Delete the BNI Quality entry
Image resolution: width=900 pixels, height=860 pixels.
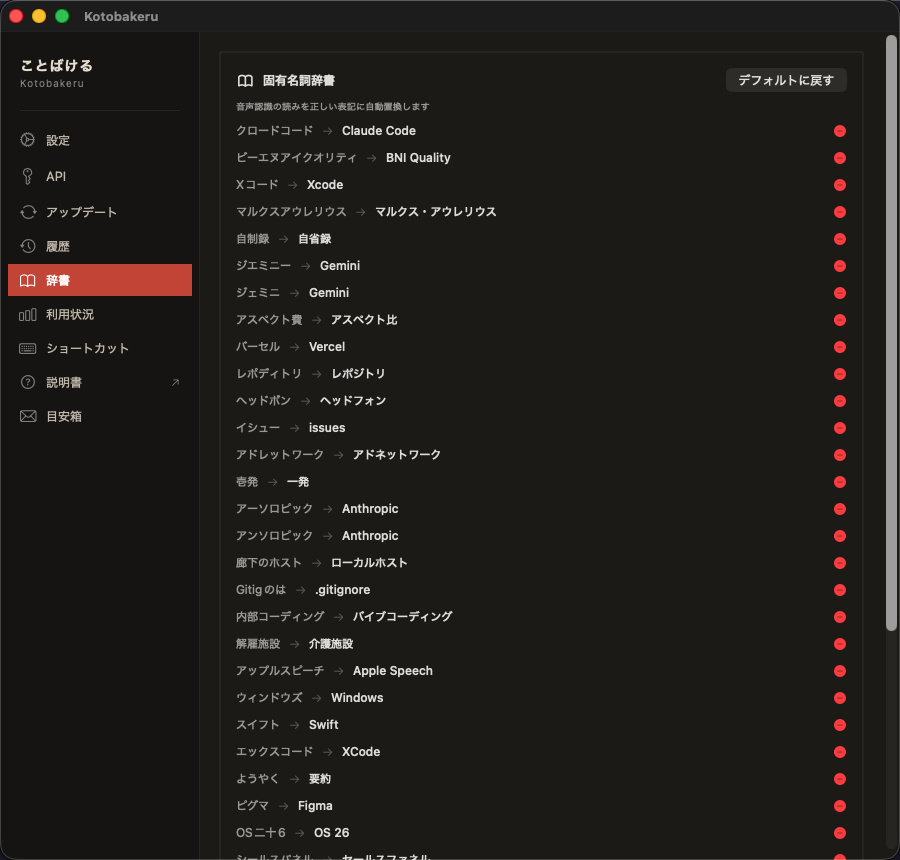(x=840, y=158)
